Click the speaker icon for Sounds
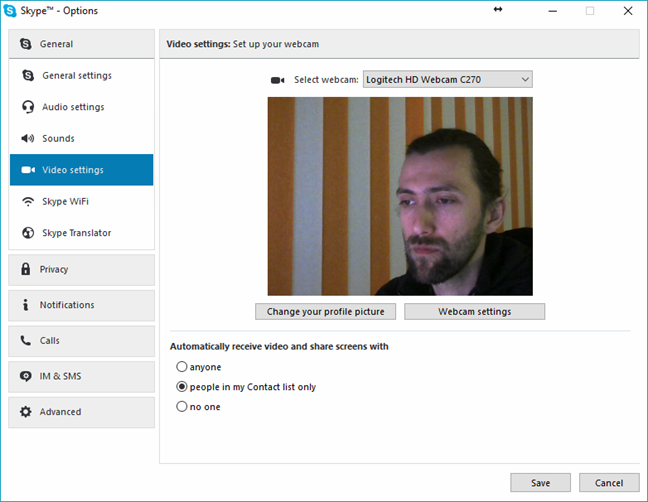Screen dimensions: 648x502 28,138
